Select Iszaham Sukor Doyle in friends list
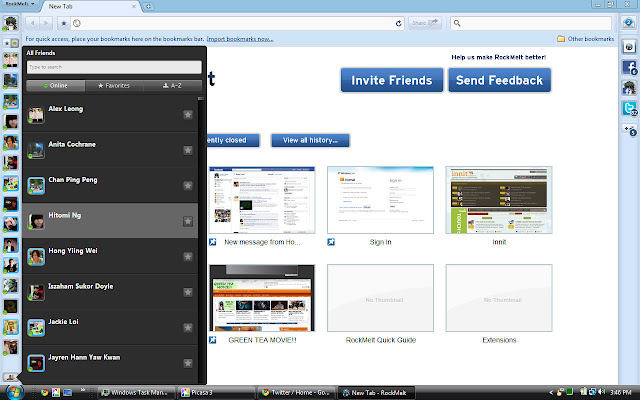 [110, 292]
